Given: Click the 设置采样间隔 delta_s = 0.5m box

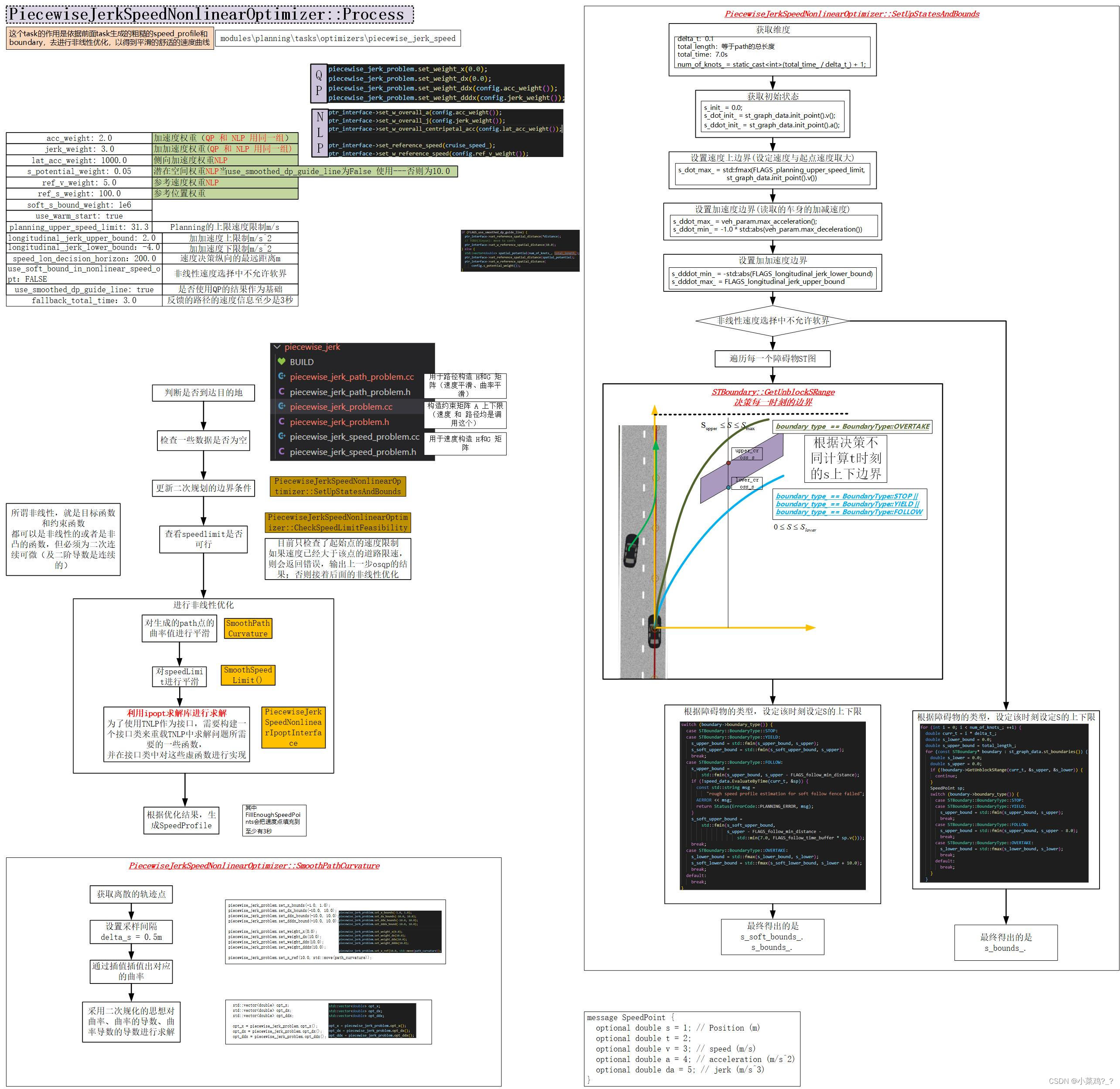Looking at the screenshot, I should [131, 931].
